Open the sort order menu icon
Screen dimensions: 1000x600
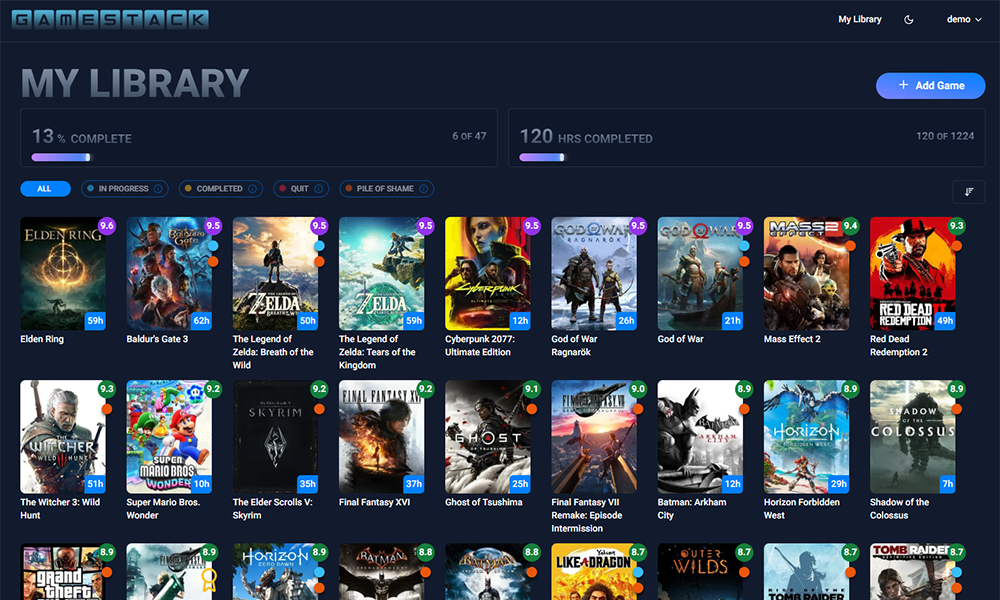point(969,192)
